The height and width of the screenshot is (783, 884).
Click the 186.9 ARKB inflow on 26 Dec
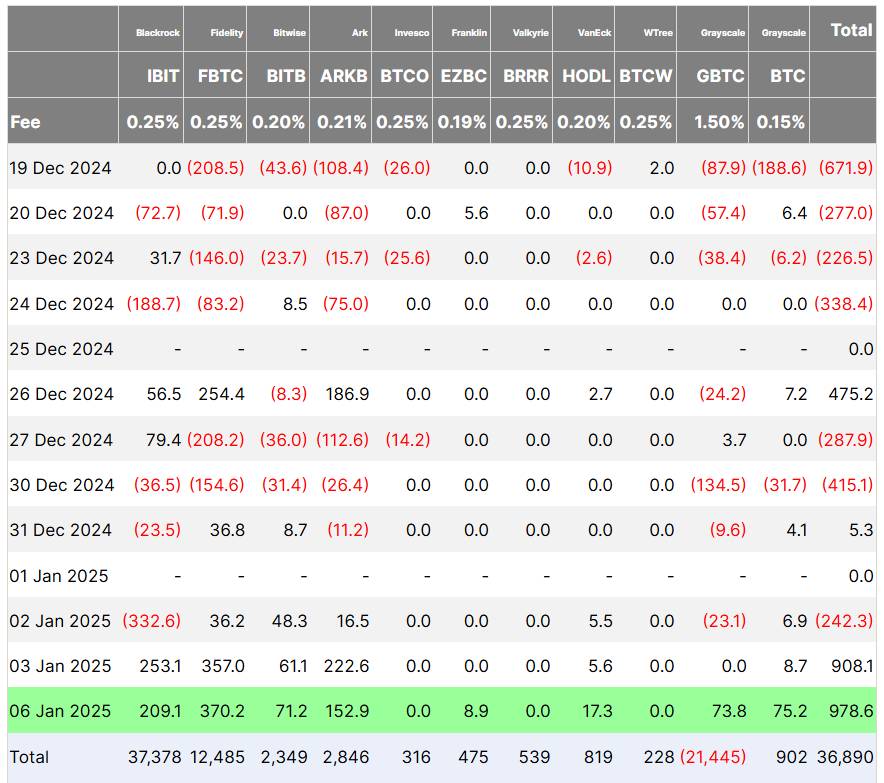pos(347,394)
